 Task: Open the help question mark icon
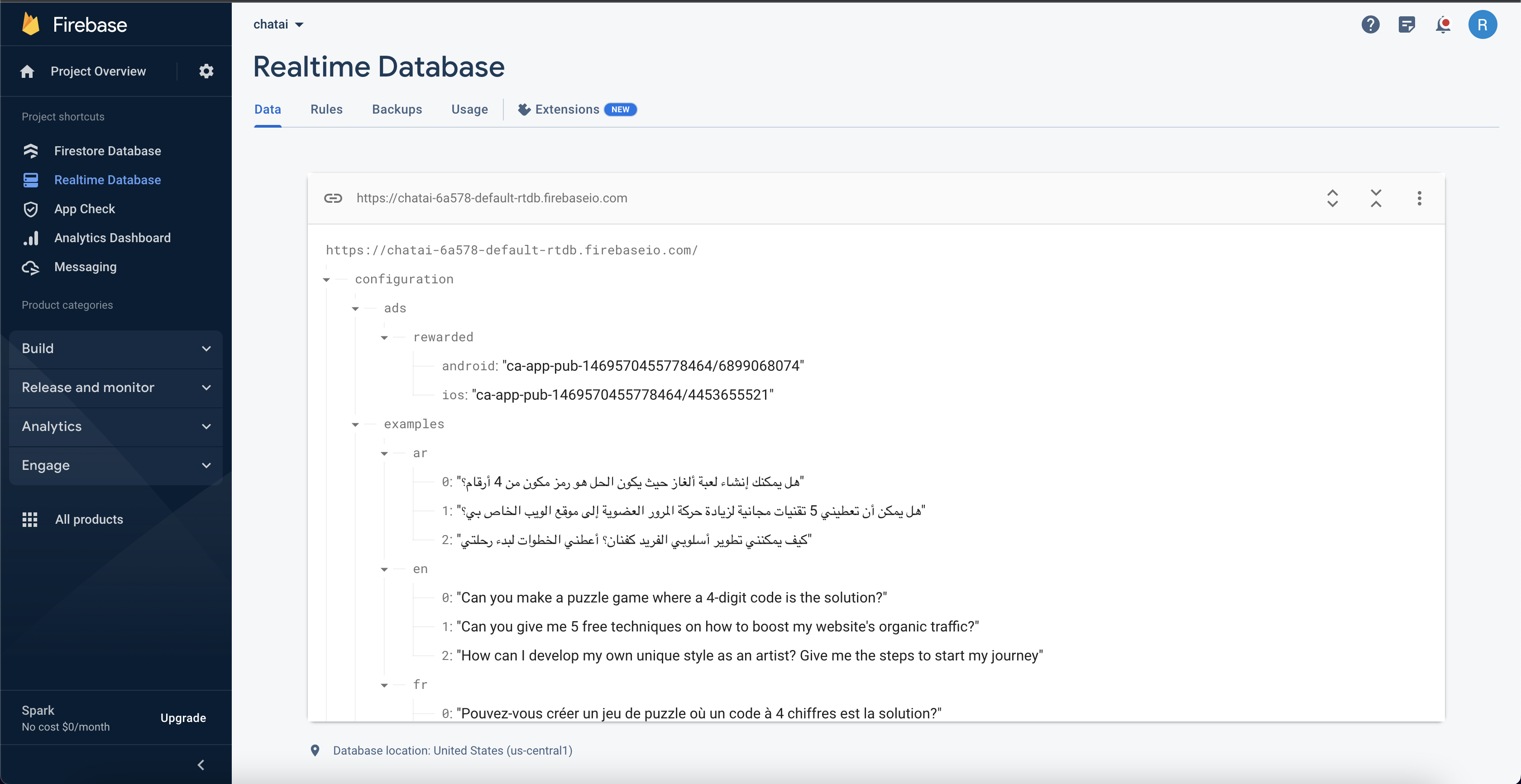point(1370,25)
